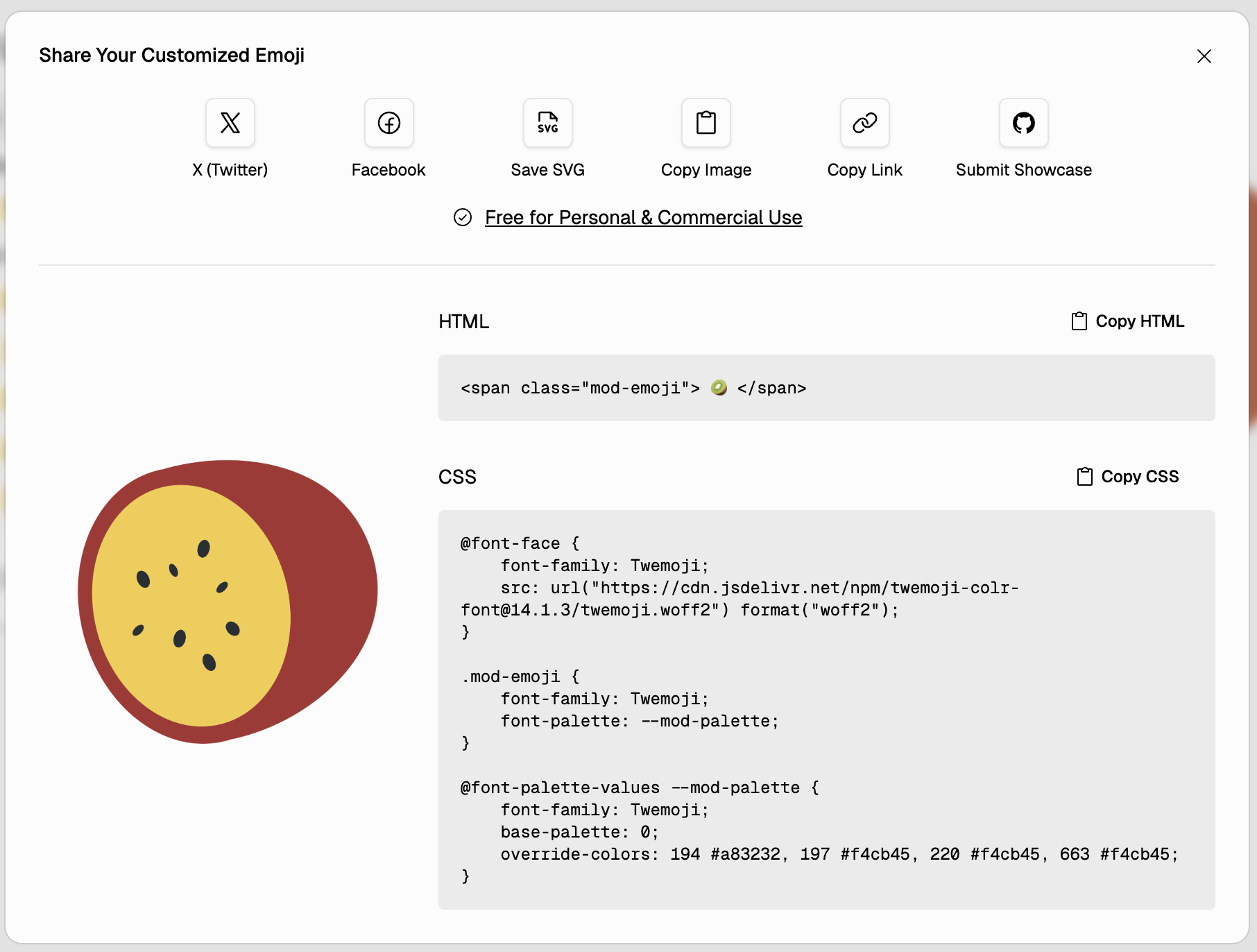The image size is (1257, 952).
Task: Click the checkmark circle beside the license text
Action: tap(463, 217)
